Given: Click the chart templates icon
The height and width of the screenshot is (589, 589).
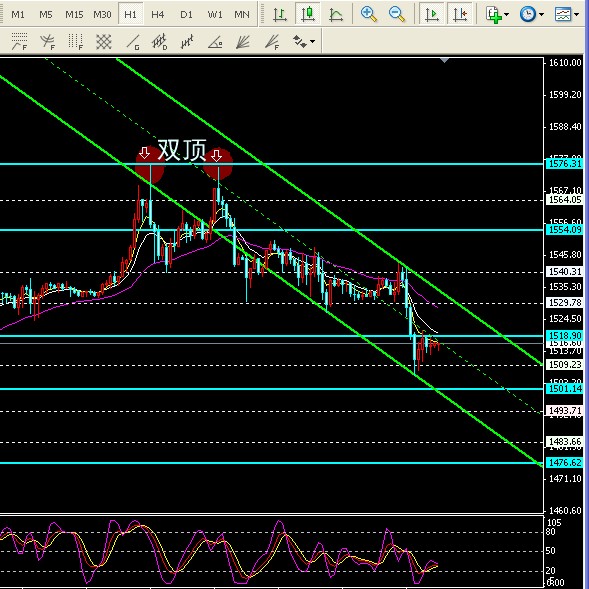Looking at the screenshot, I should [563, 14].
